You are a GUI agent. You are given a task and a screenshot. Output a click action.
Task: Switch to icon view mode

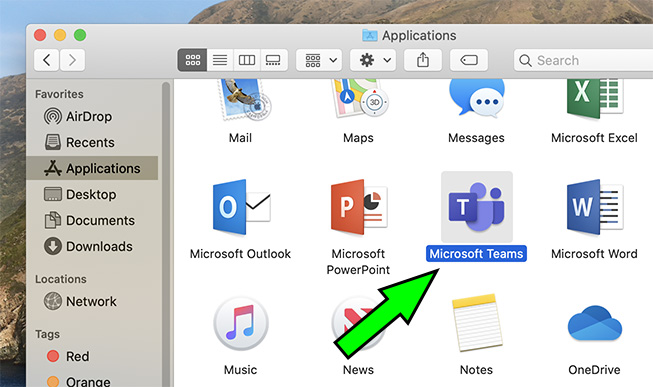point(192,60)
